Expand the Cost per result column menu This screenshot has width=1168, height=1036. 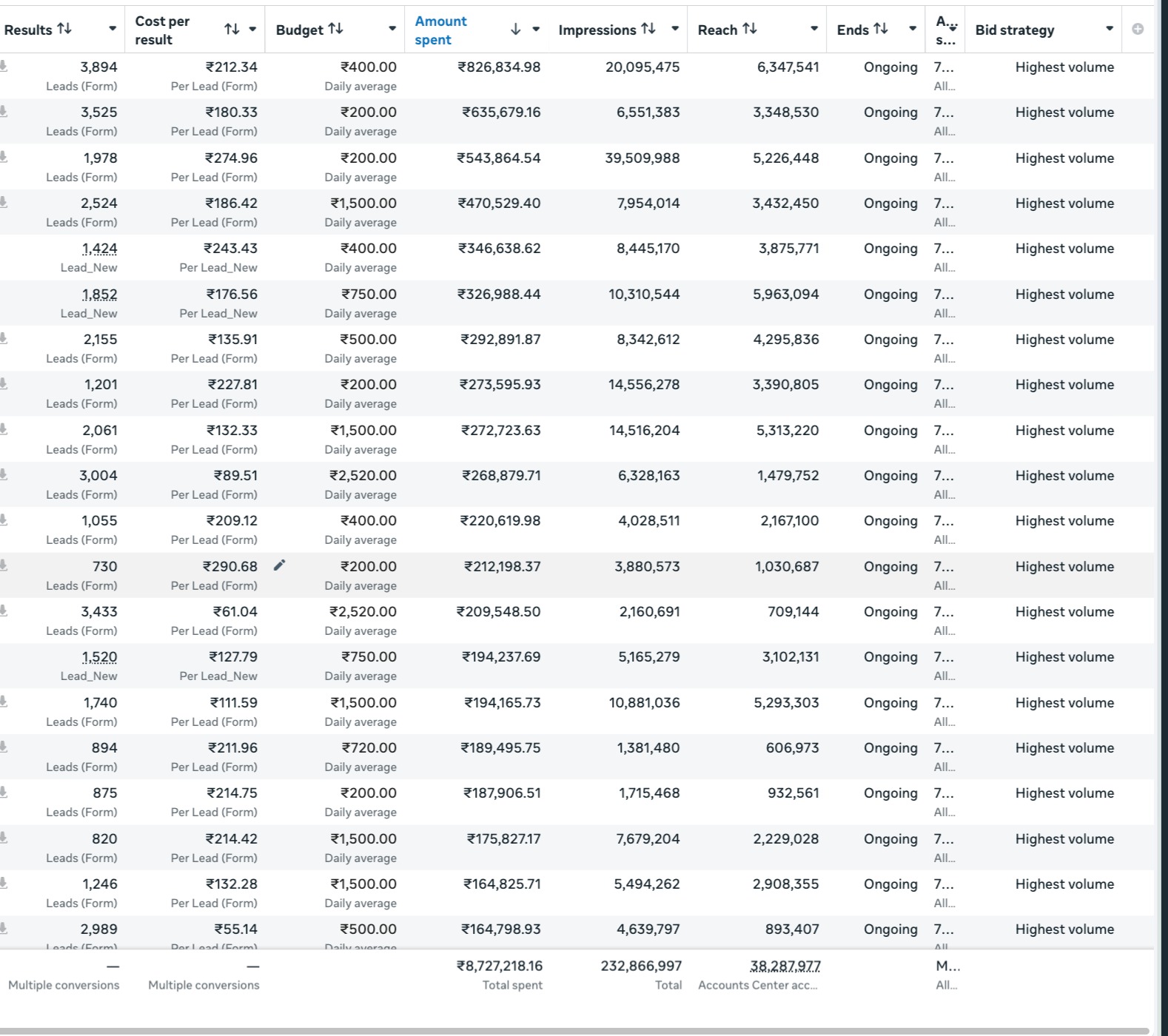point(252,29)
